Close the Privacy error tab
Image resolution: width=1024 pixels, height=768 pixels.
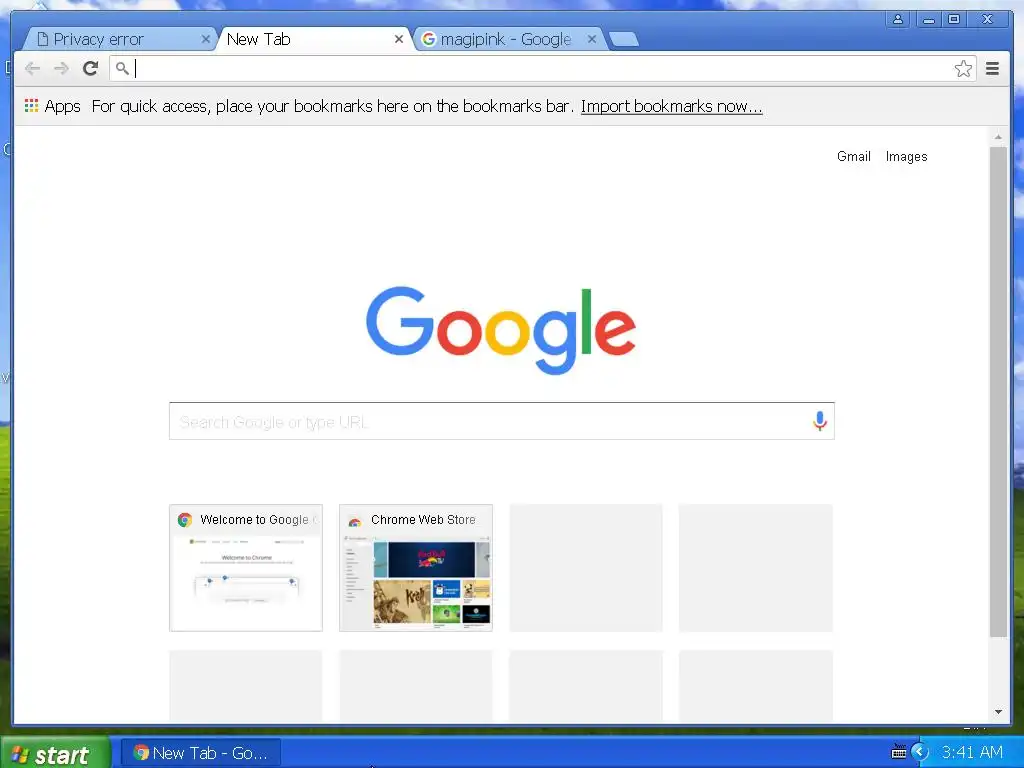pyautogui.click(x=205, y=39)
